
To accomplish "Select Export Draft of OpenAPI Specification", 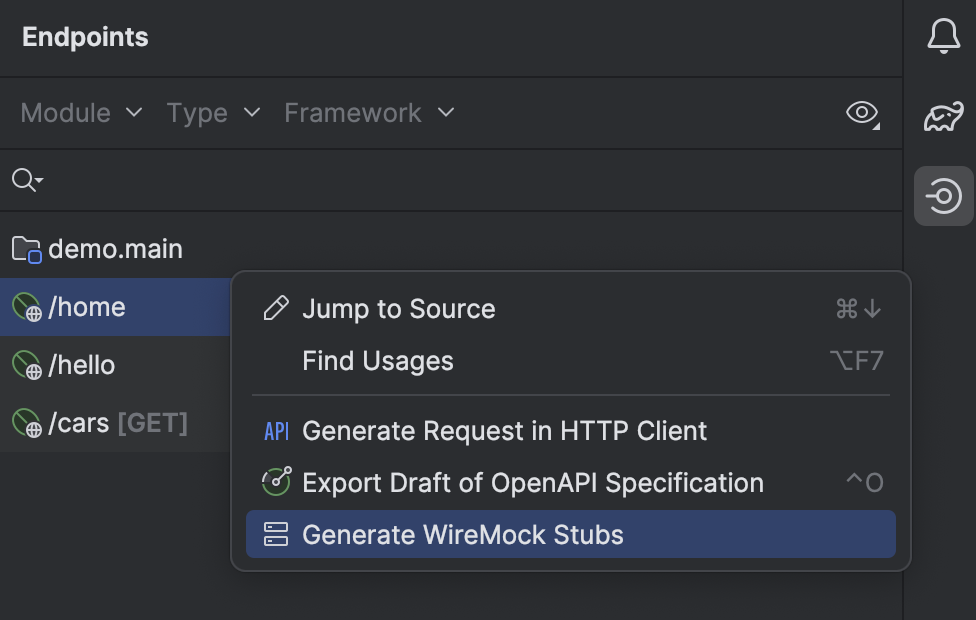I will pos(533,482).
